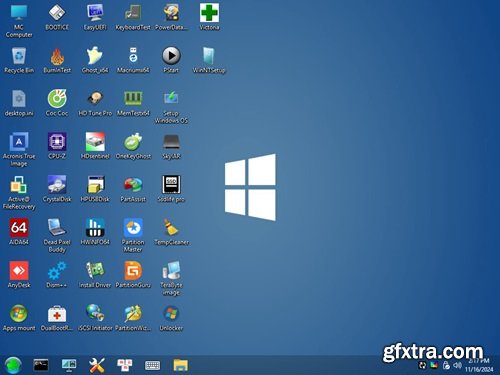Click the taskbar clock showing 11/16/2024
Viewport: 500px width, 375px height.
click(x=479, y=365)
